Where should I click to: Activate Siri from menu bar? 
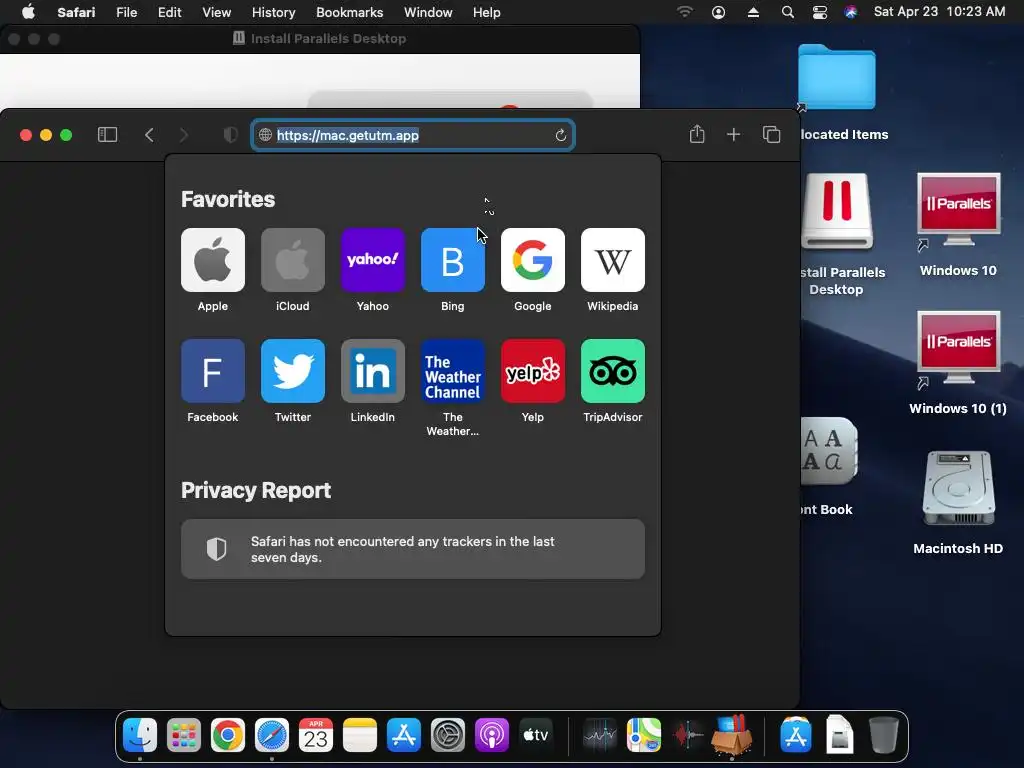tap(850, 12)
